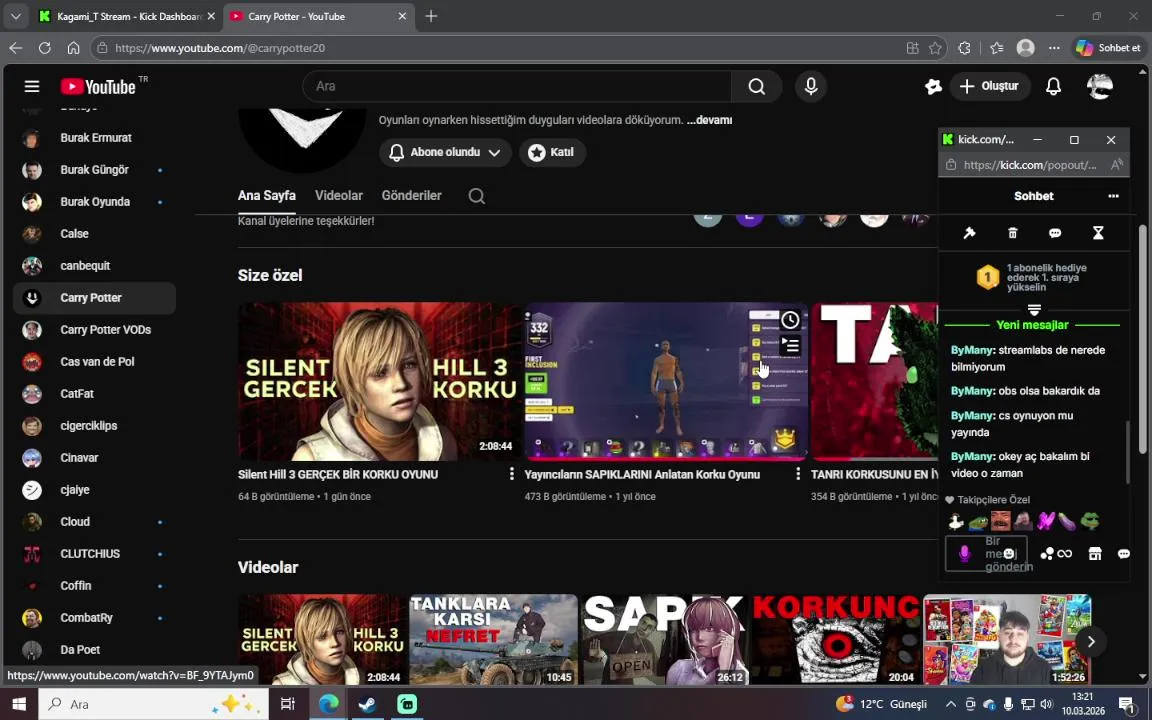Open Task View on the taskbar
The height and width of the screenshot is (720, 1152).
(288, 704)
